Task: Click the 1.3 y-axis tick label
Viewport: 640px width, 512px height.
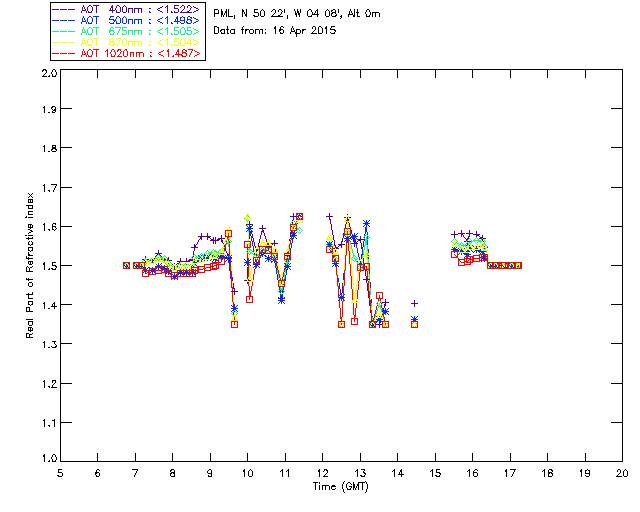Action: pos(49,345)
